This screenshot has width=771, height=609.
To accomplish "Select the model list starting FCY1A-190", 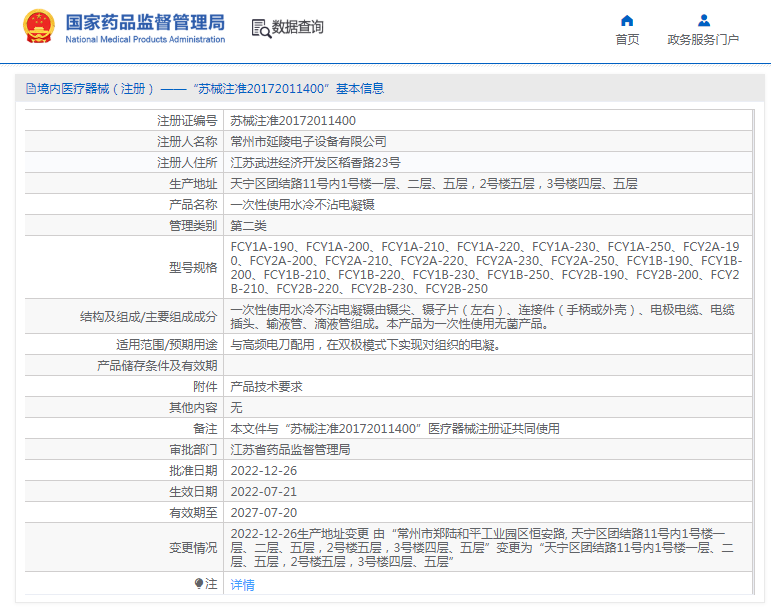I will click(486, 267).
